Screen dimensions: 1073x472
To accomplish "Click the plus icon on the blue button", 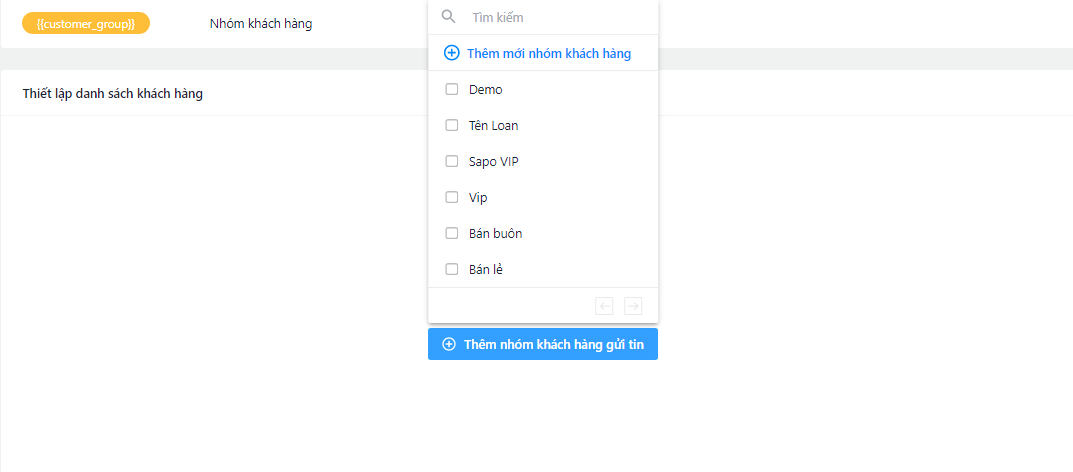I will pyautogui.click(x=449, y=344).
